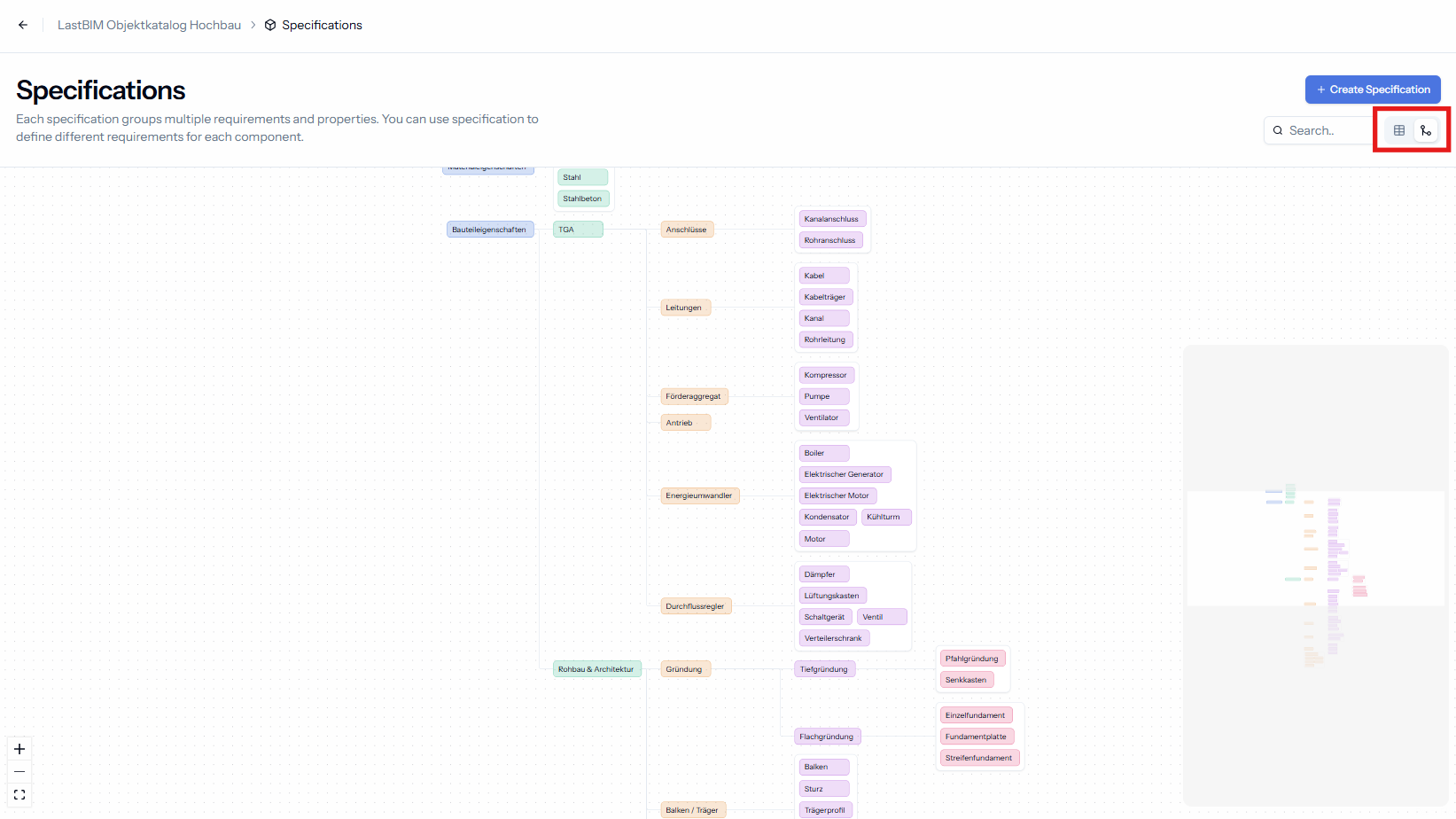The width and height of the screenshot is (1456, 819).
Task: Select the Kanal node
Action: coord(824,318)
